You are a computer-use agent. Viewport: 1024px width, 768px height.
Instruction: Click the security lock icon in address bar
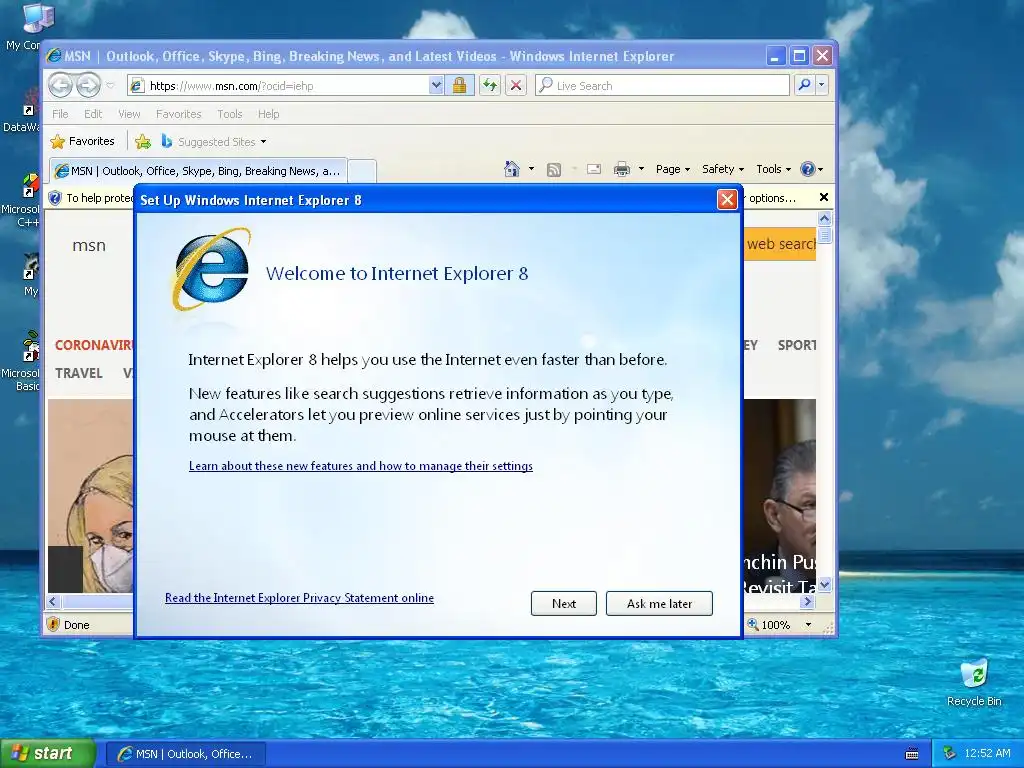coord(459,86)
